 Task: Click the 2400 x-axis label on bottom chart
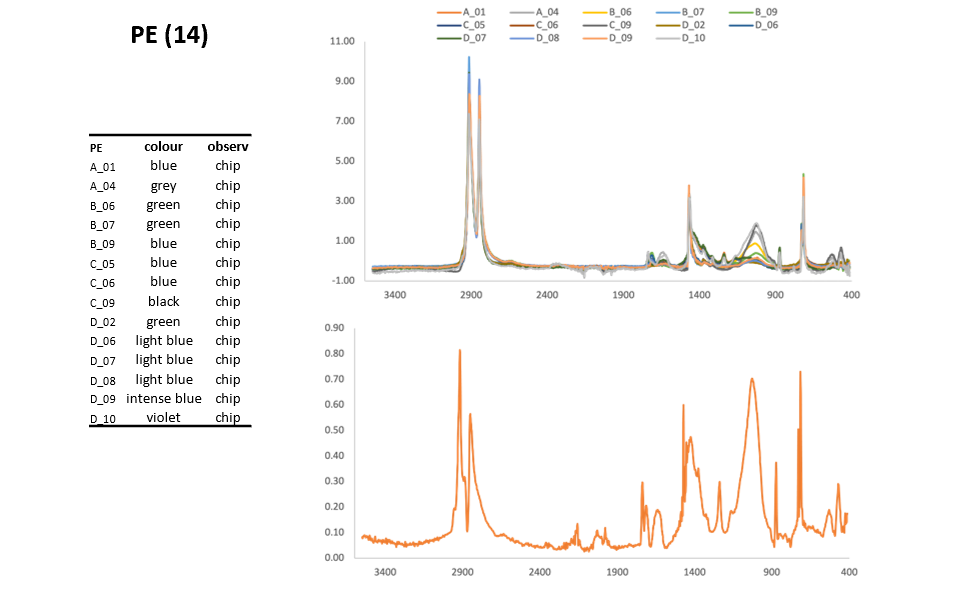click(539, 573)
